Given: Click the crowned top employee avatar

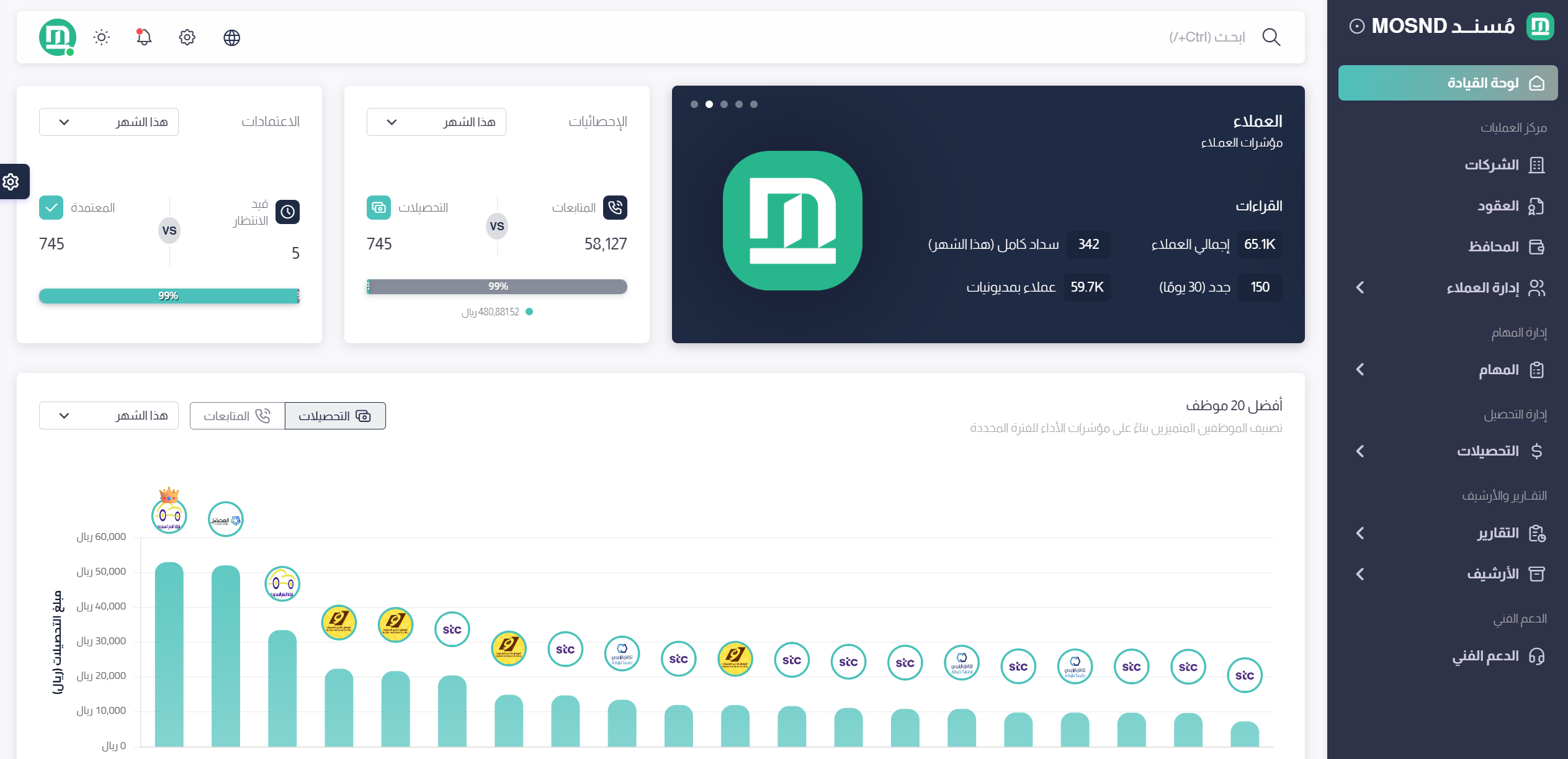Looking at the screenshot, I should pyautogui.click(x=169, y=514).
